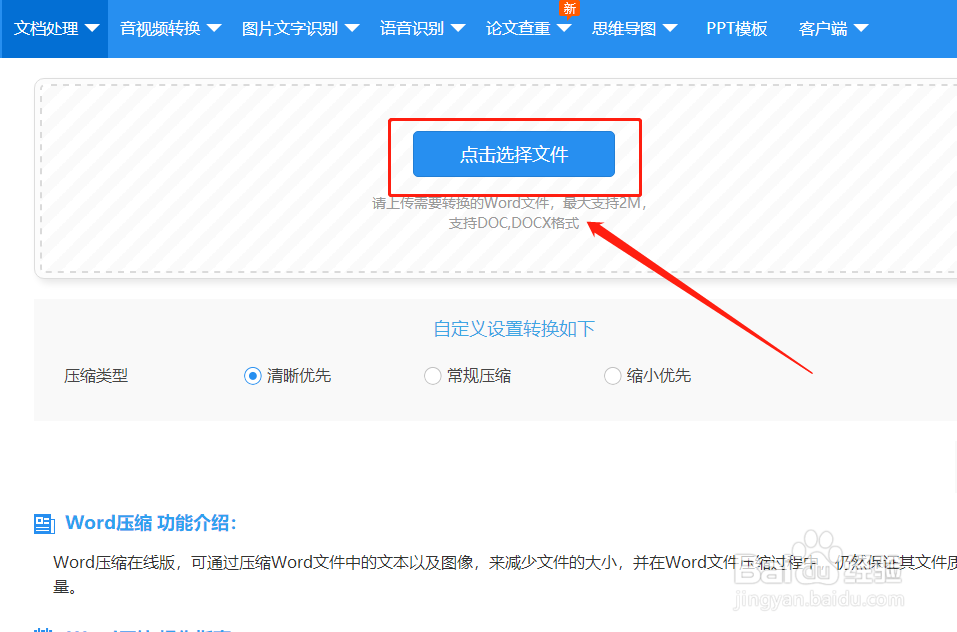957x632 pixels.
Task: Expand the 语音识别 dropdown menu
Action: tap(411, 28)
